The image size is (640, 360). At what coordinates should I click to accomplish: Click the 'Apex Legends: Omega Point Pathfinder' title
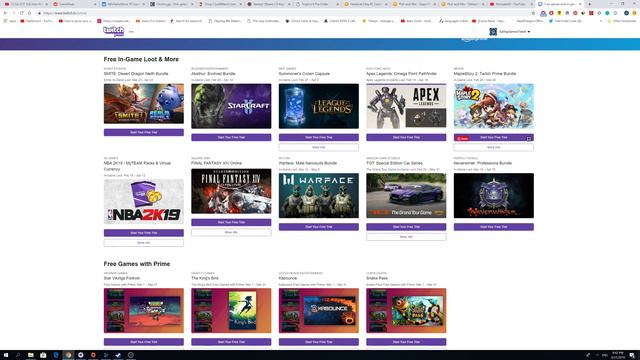(x=401, y=74)
